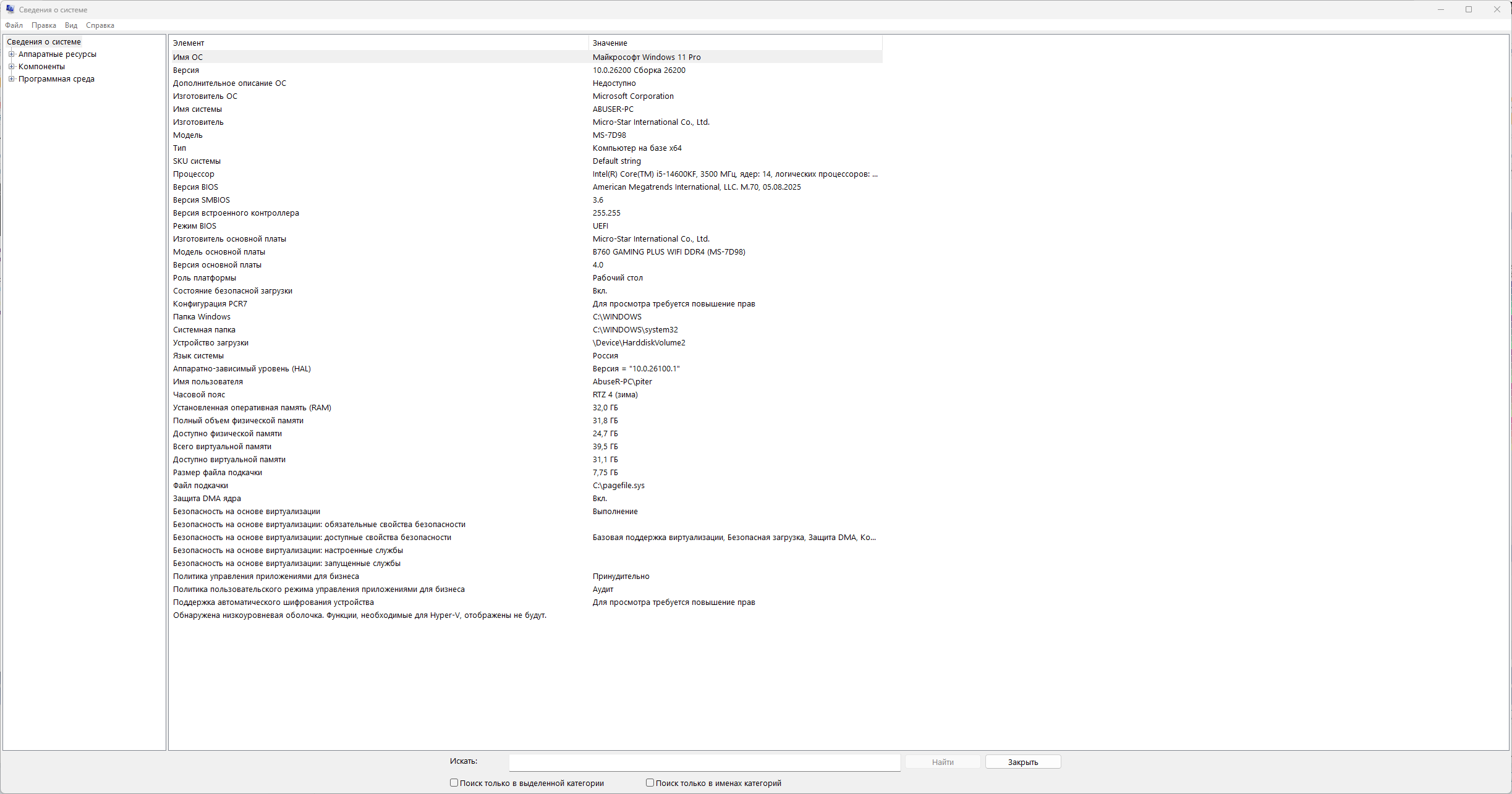The height and width of the screenshot is (794, 1512).
Task: Maximize or restore the Сведения о системе window
Action: [1469, 9]
